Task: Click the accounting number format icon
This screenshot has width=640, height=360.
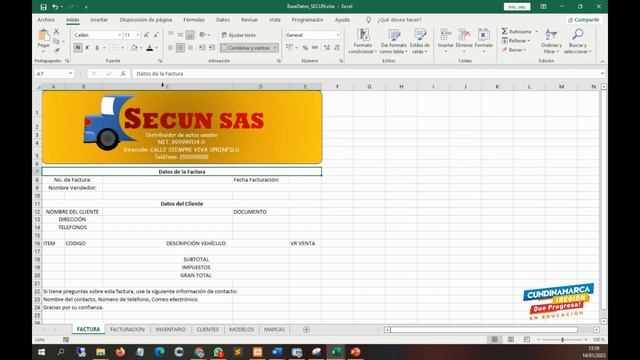Action: (x=289, y=48)
